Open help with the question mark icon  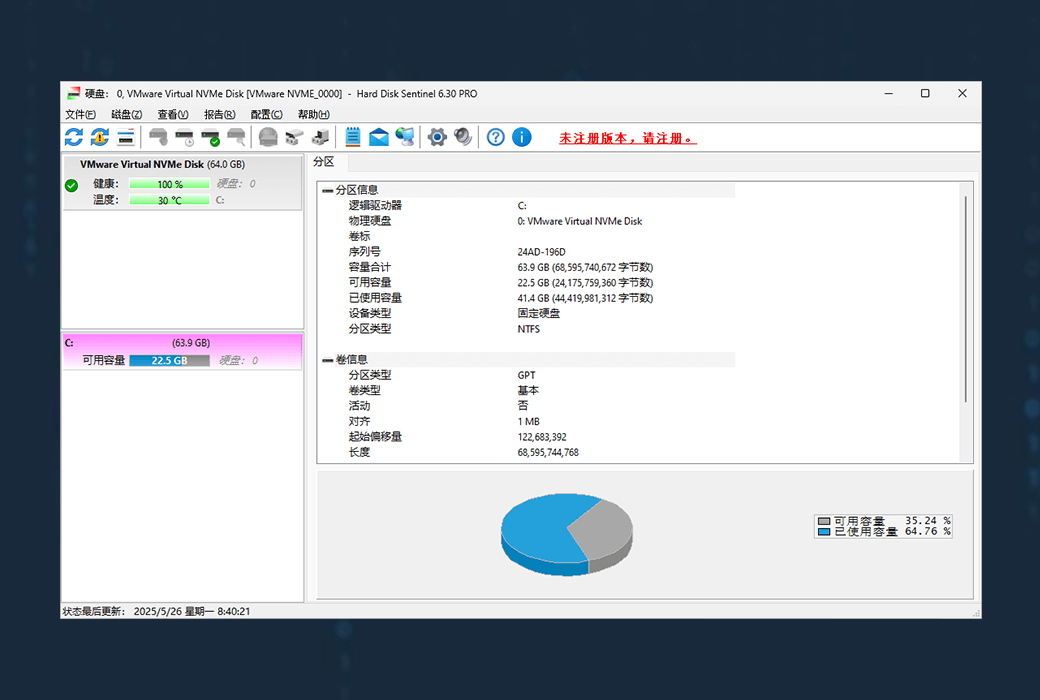(495, 137)
